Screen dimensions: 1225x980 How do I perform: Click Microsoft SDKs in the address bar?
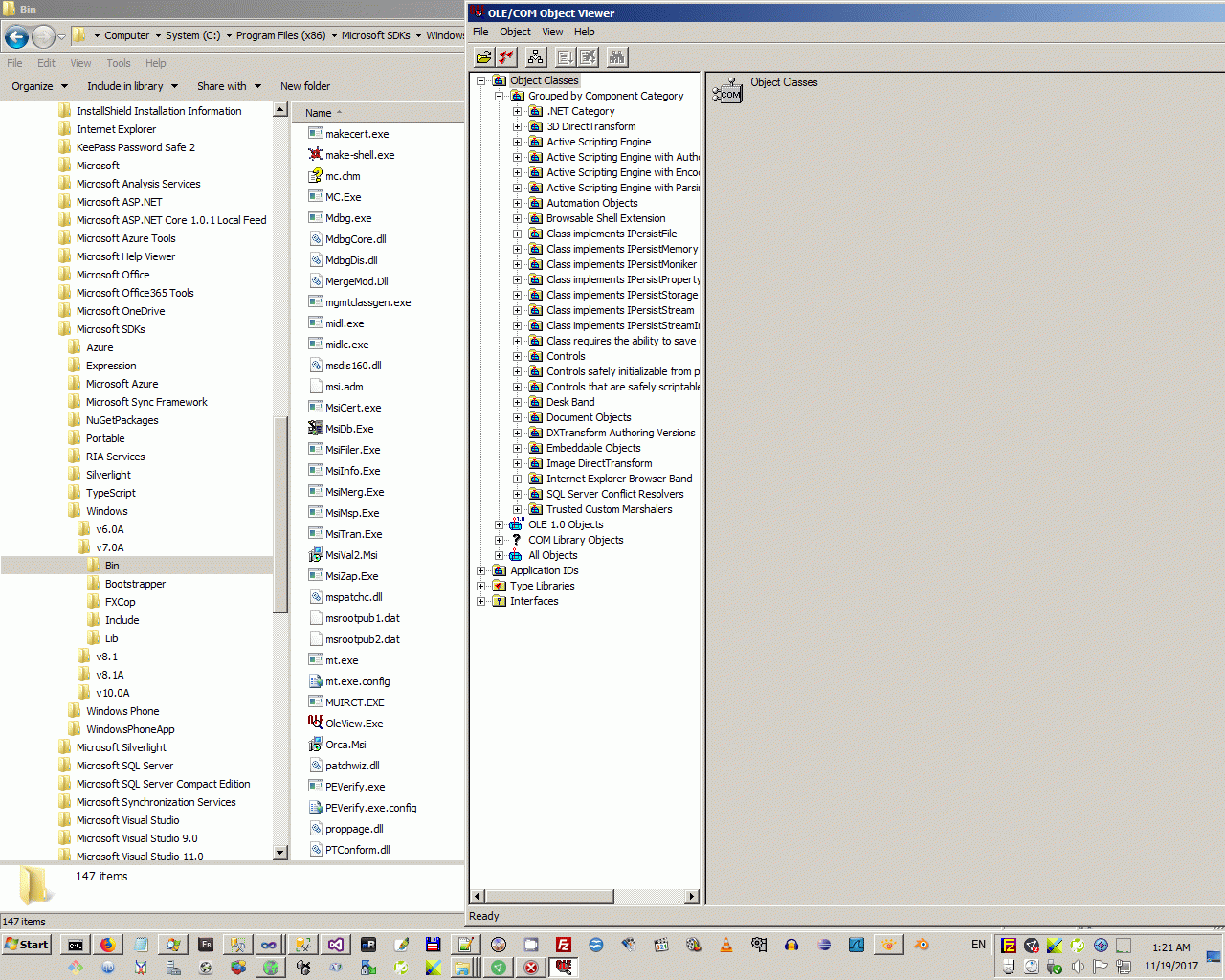[x=375, y=35]
